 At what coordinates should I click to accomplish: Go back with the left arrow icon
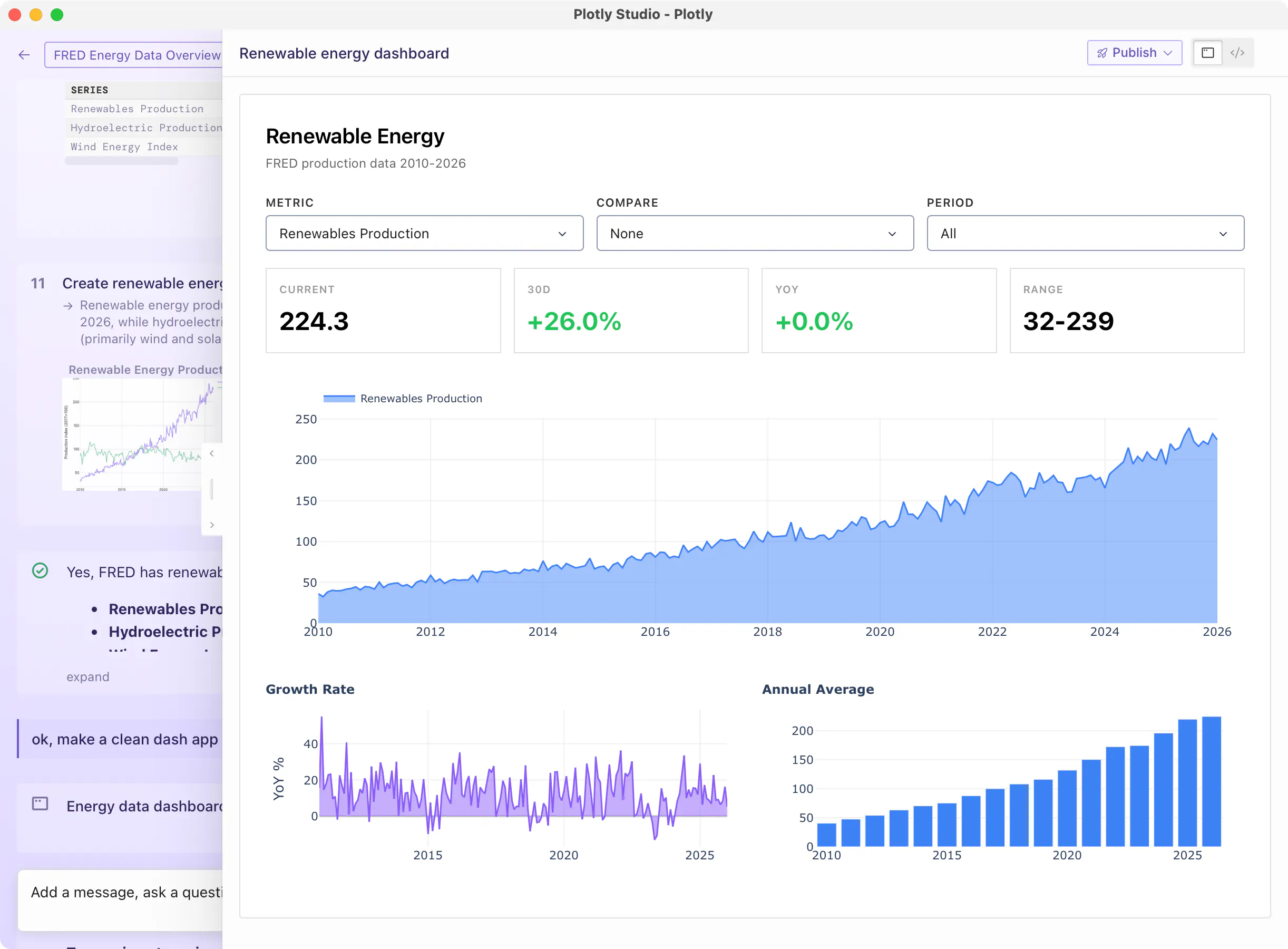coord(24,55)
